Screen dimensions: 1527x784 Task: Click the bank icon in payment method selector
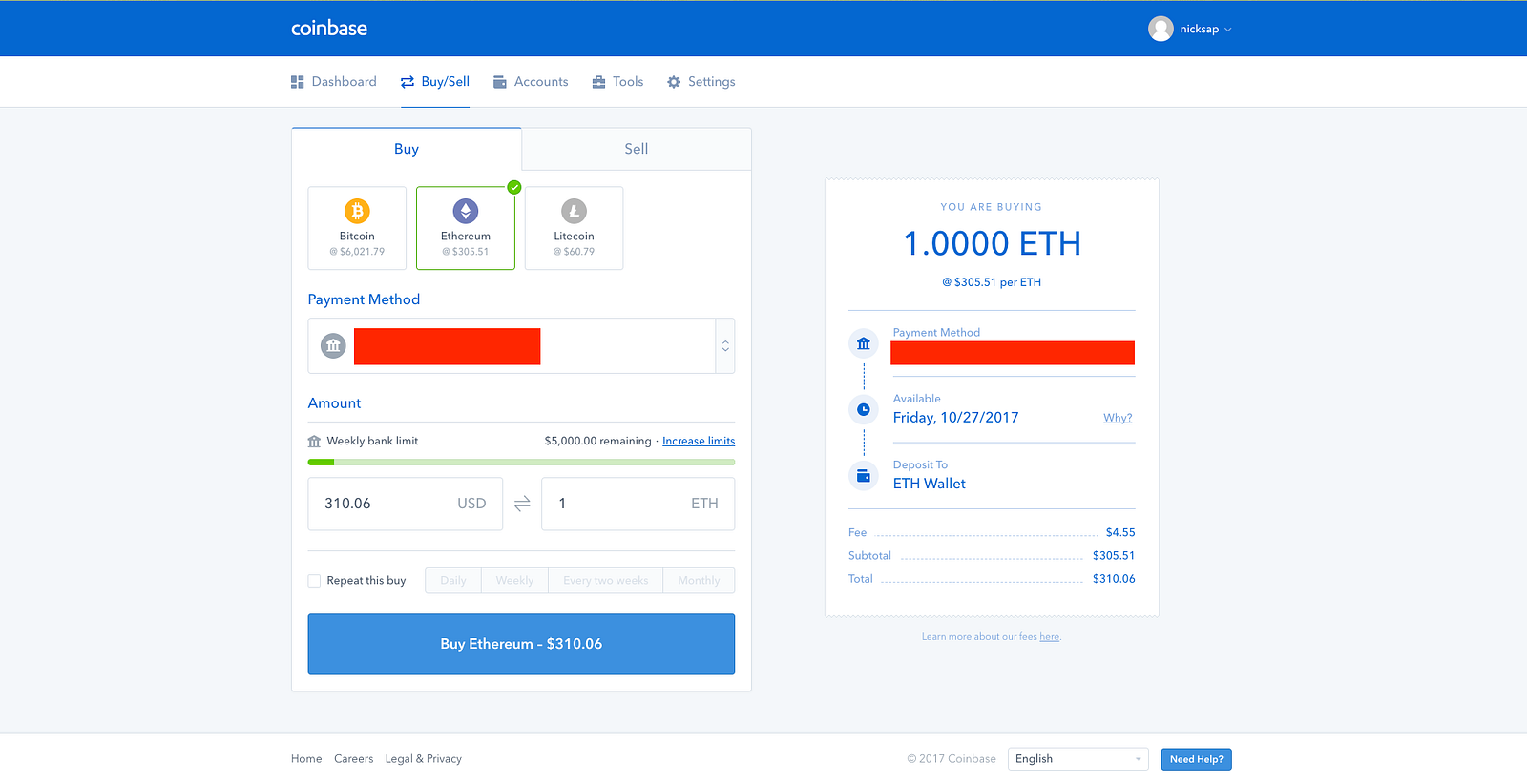333,345
